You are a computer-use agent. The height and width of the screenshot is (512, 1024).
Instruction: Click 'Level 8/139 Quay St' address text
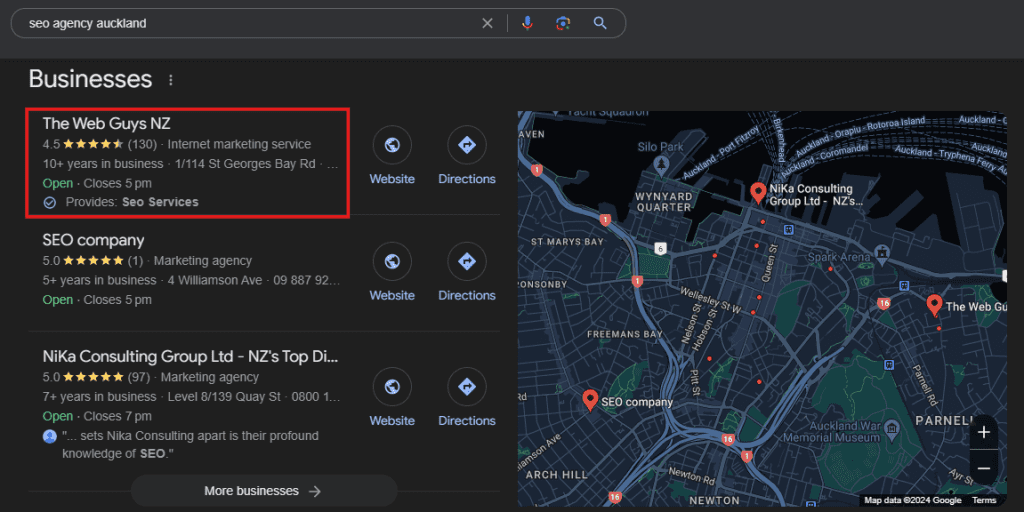pos(224,396)
